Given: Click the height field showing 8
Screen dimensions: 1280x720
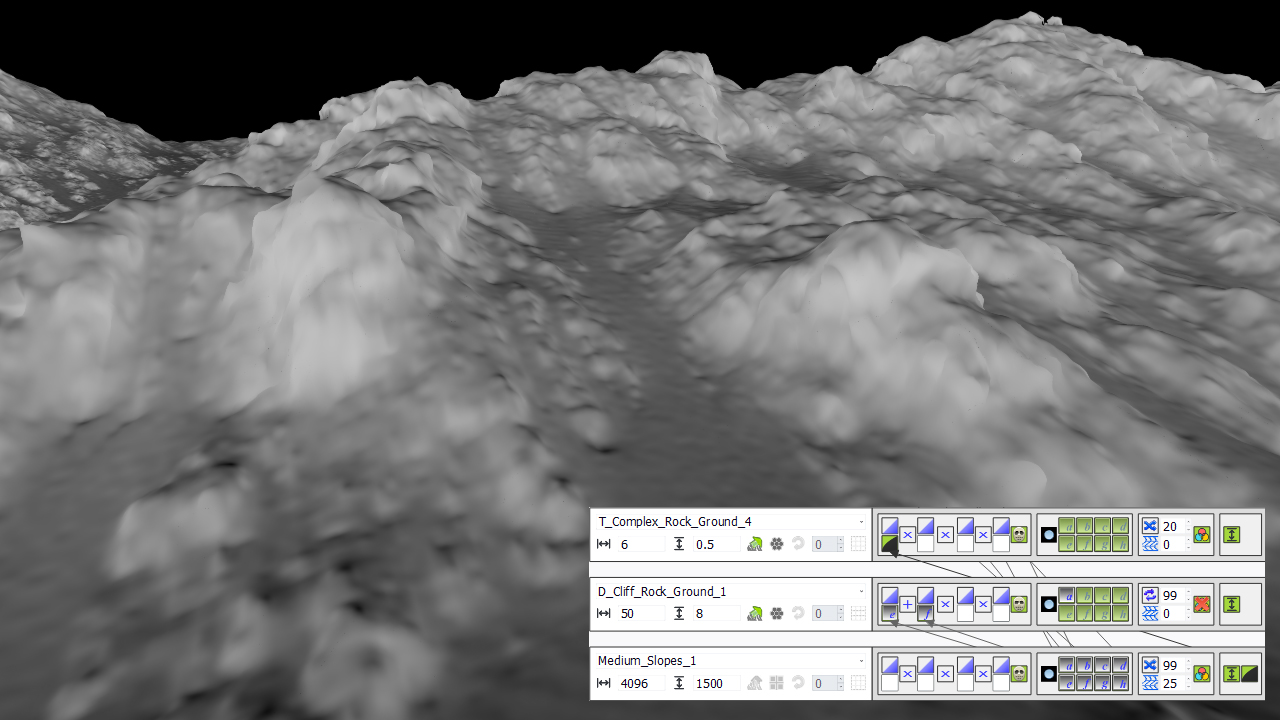Looking at the screenshot, I should 715,614.
